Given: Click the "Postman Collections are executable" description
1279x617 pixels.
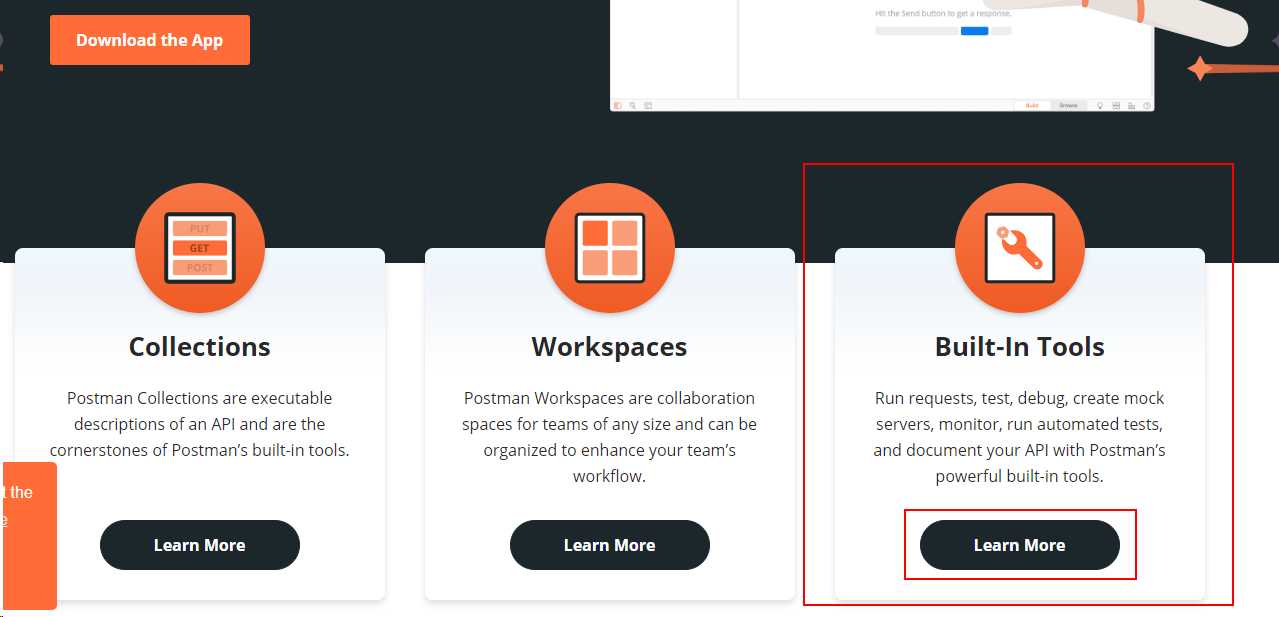Looking at the screenshot, I should coord(200,424).
